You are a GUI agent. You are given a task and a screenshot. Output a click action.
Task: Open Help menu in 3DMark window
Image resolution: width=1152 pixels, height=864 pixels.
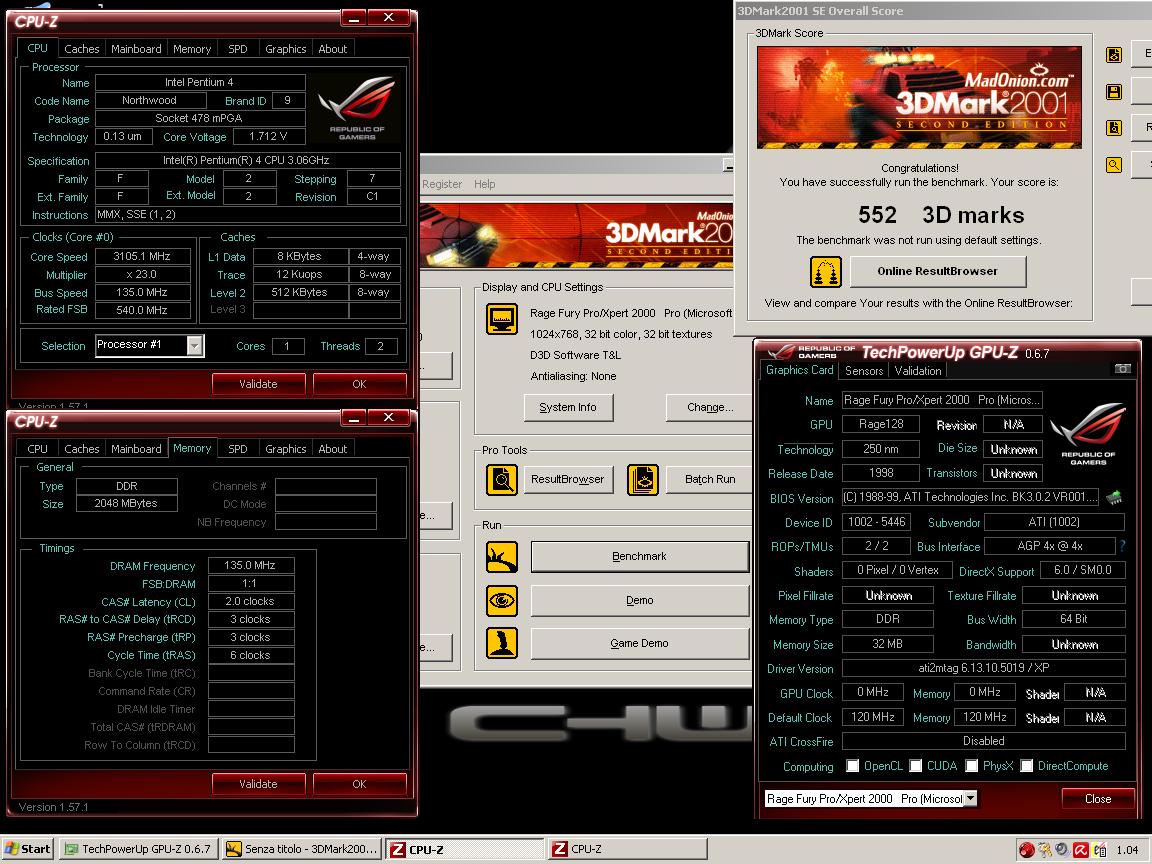(484, 184)
